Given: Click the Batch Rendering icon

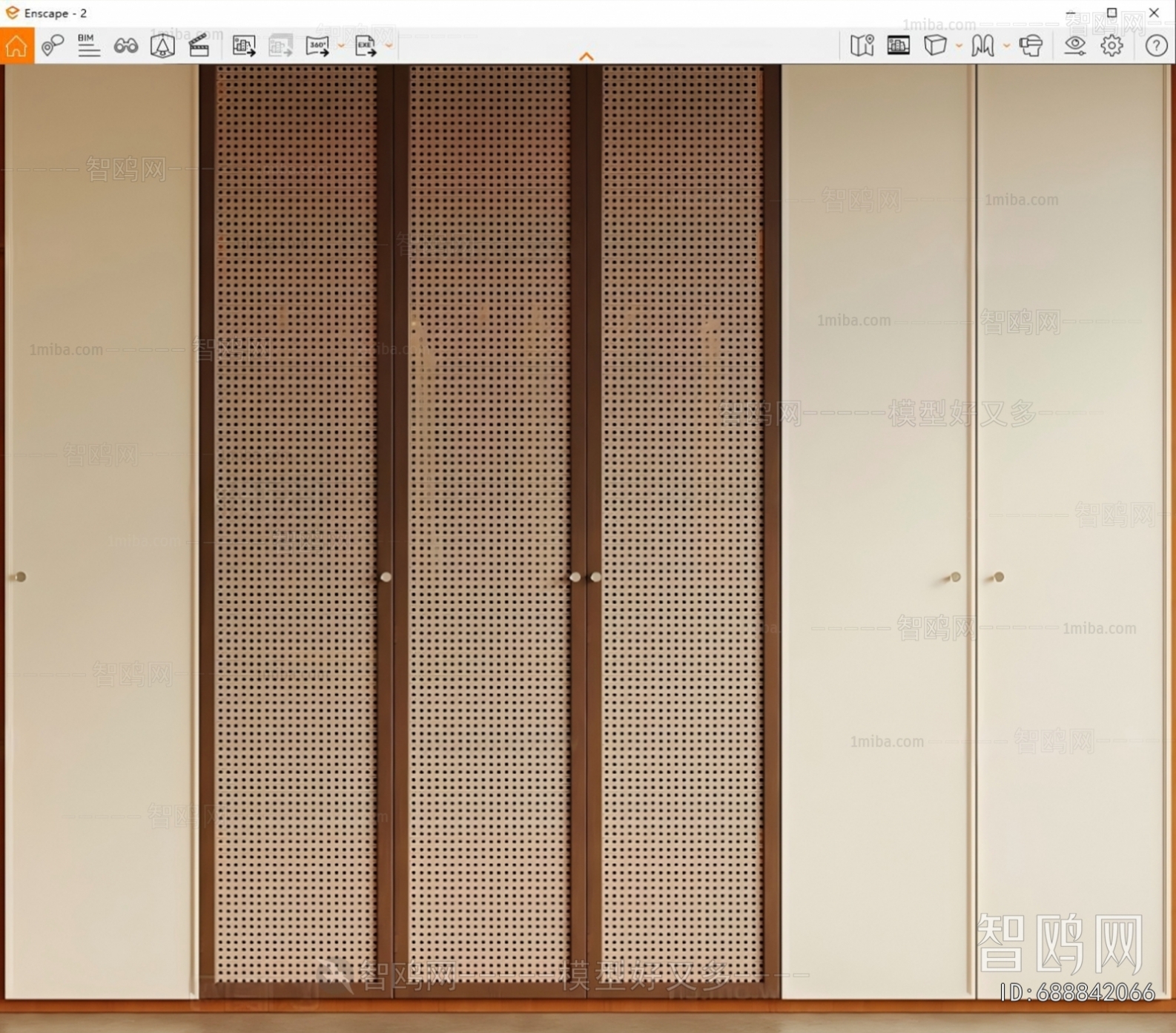Looking at the screenshot, I should tap(280, 46).
